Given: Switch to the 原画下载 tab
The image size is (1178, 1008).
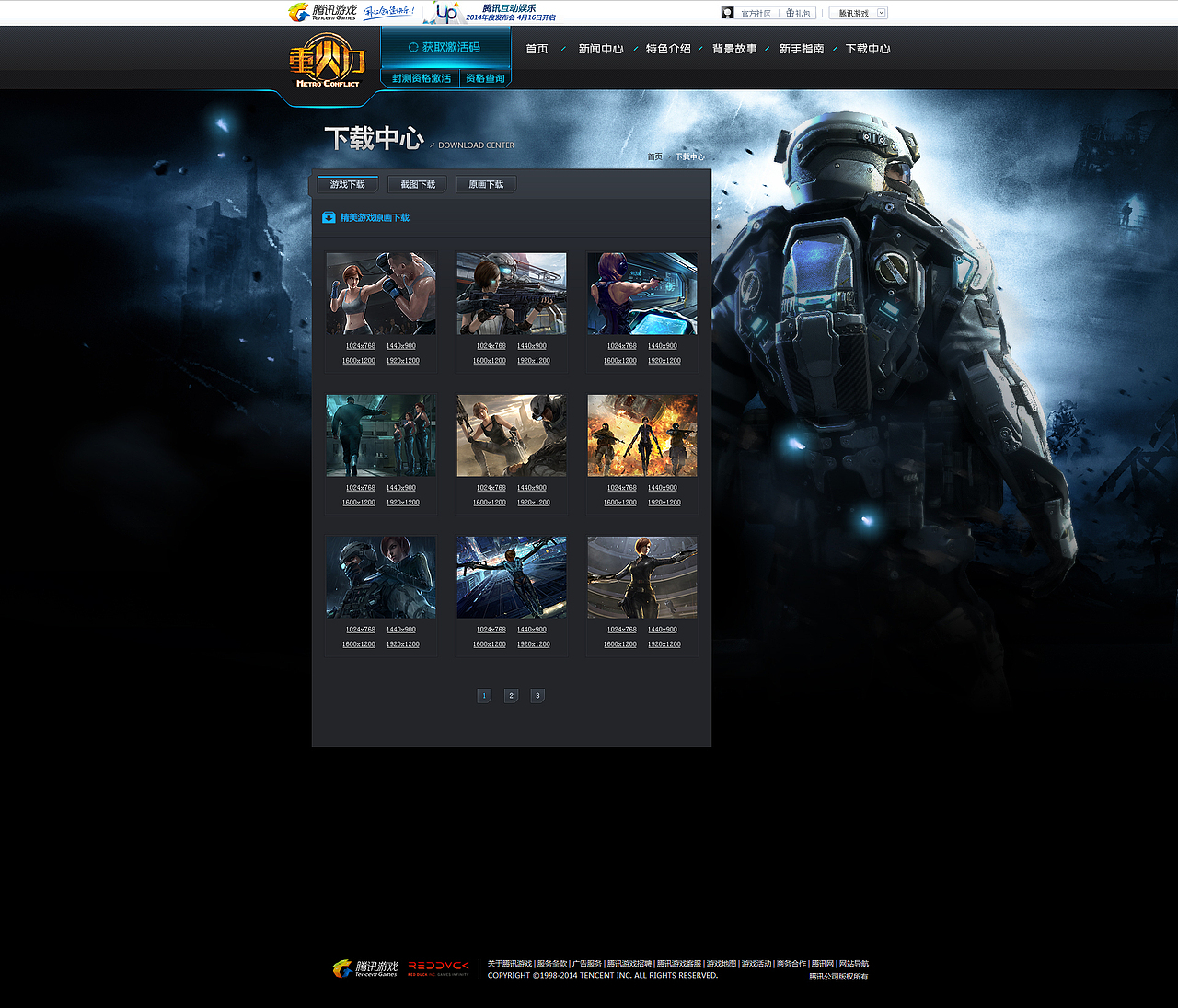Looking at the screenshot, I should pos(486,184).
